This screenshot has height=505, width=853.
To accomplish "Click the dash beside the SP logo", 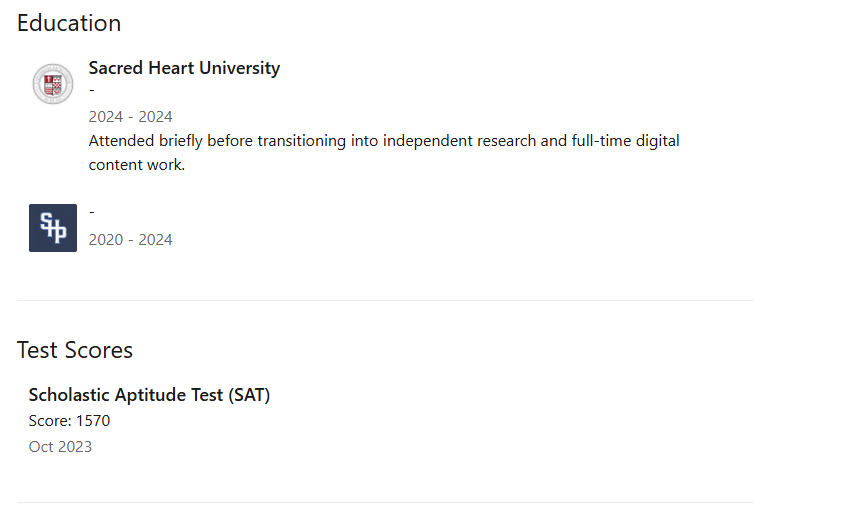I will pos(92,212).
